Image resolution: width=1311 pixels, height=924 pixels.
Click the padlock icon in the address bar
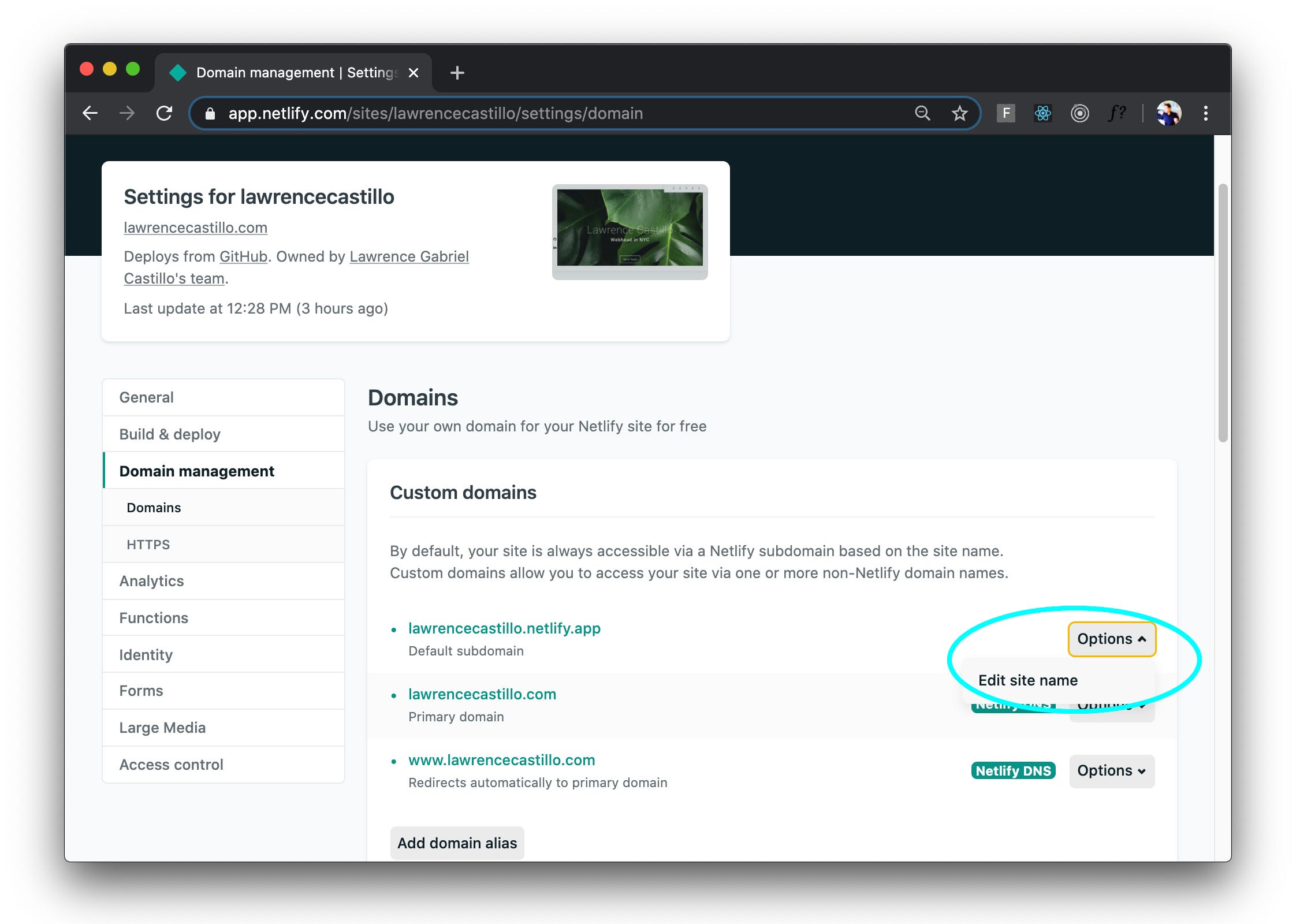[210, 113]
